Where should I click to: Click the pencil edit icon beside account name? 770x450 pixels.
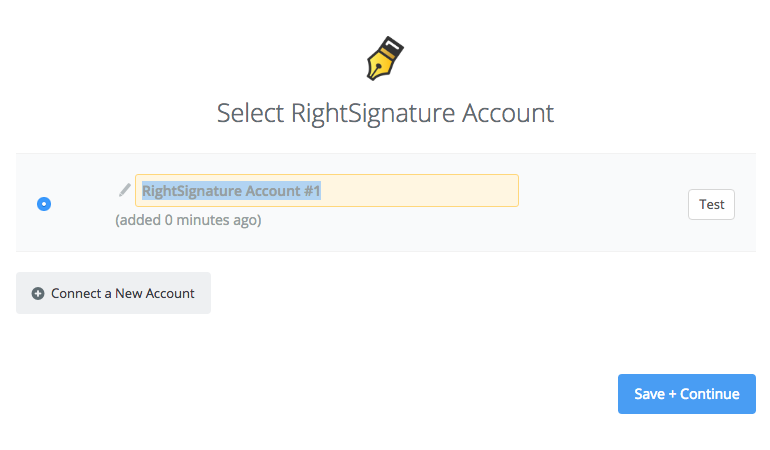tap(125, 190)
